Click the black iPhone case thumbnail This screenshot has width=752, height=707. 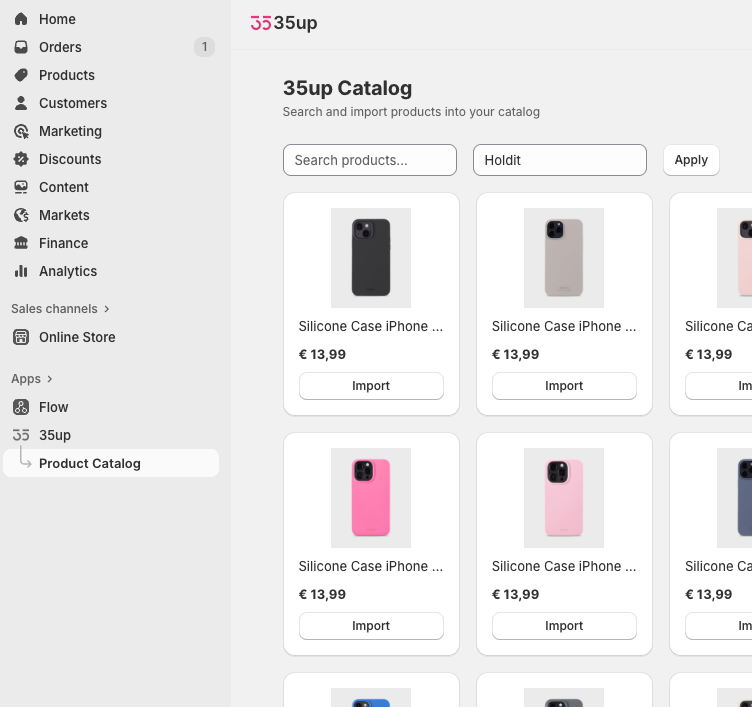pyautogui.click(x=371, y=258)
